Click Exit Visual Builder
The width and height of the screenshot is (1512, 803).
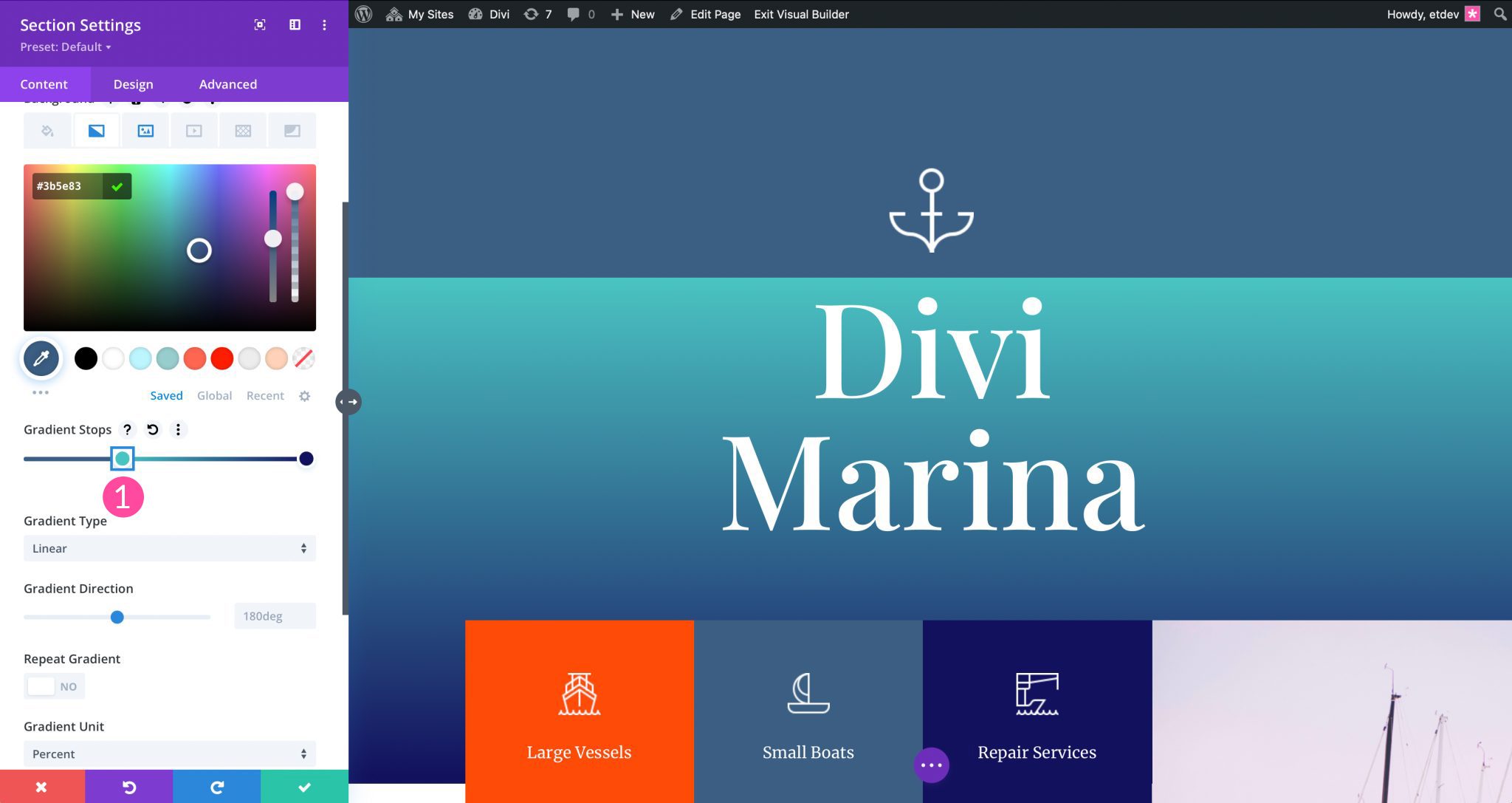(800, 14)
